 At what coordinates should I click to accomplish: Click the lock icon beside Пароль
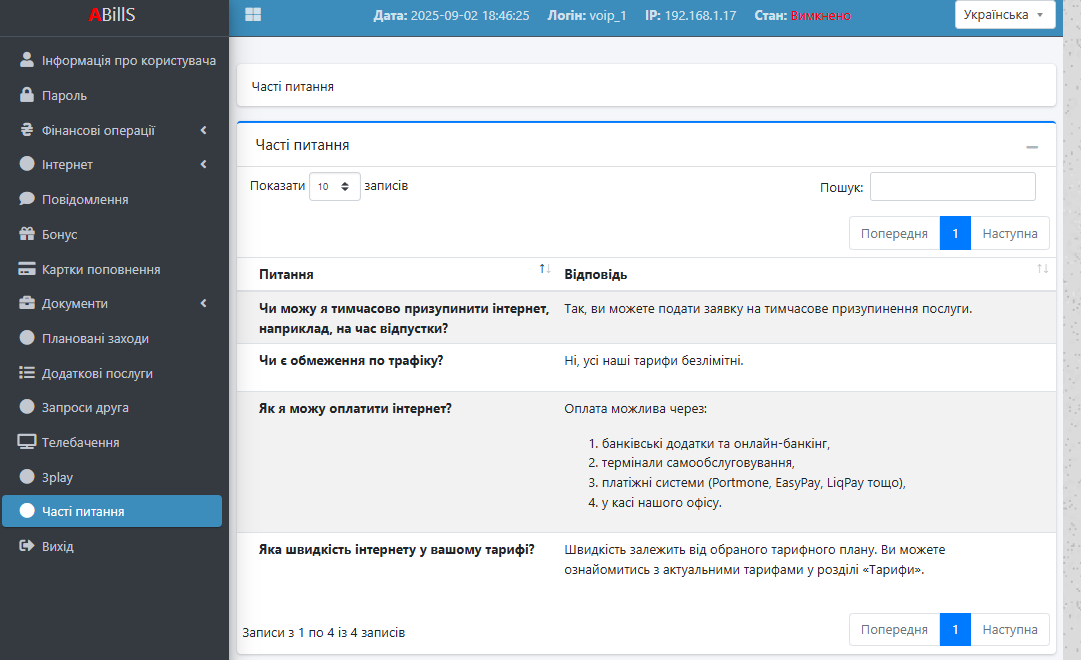[x=27, y=95]
